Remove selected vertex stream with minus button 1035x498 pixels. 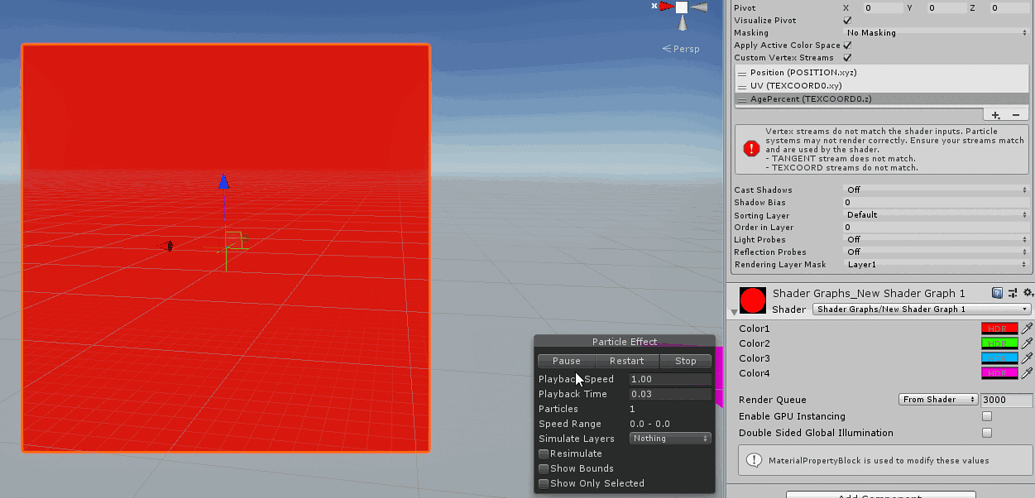[1016, 115]
